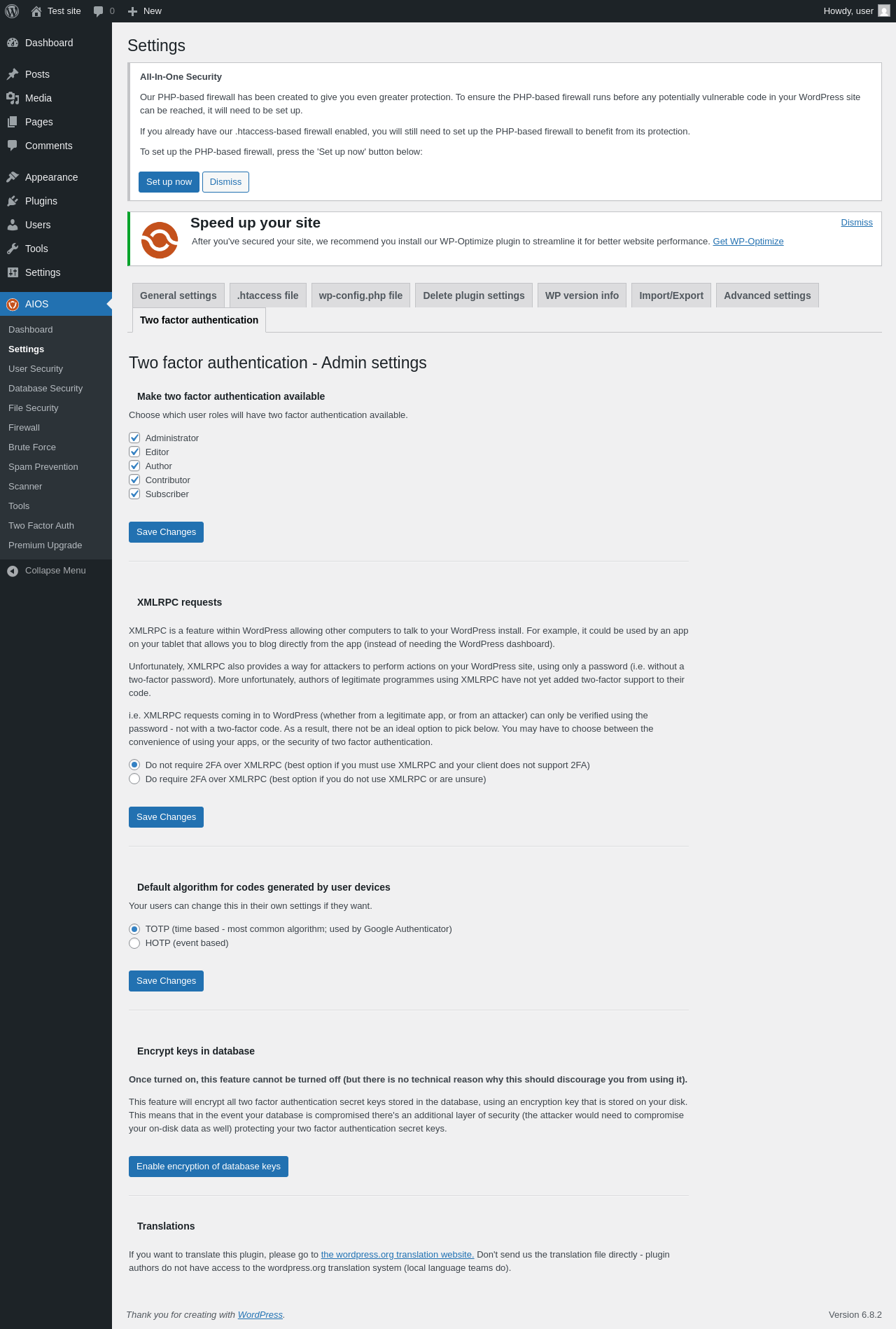Click the user avatar next to Howdy
This screenshot has height=1329, width=896.
pyautogui.click(x=884, y=11)
